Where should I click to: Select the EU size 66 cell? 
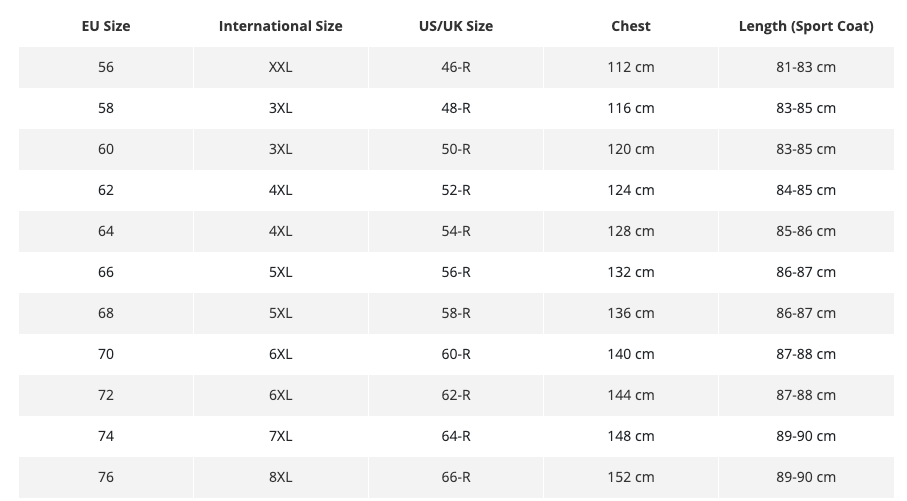[106, 272]
